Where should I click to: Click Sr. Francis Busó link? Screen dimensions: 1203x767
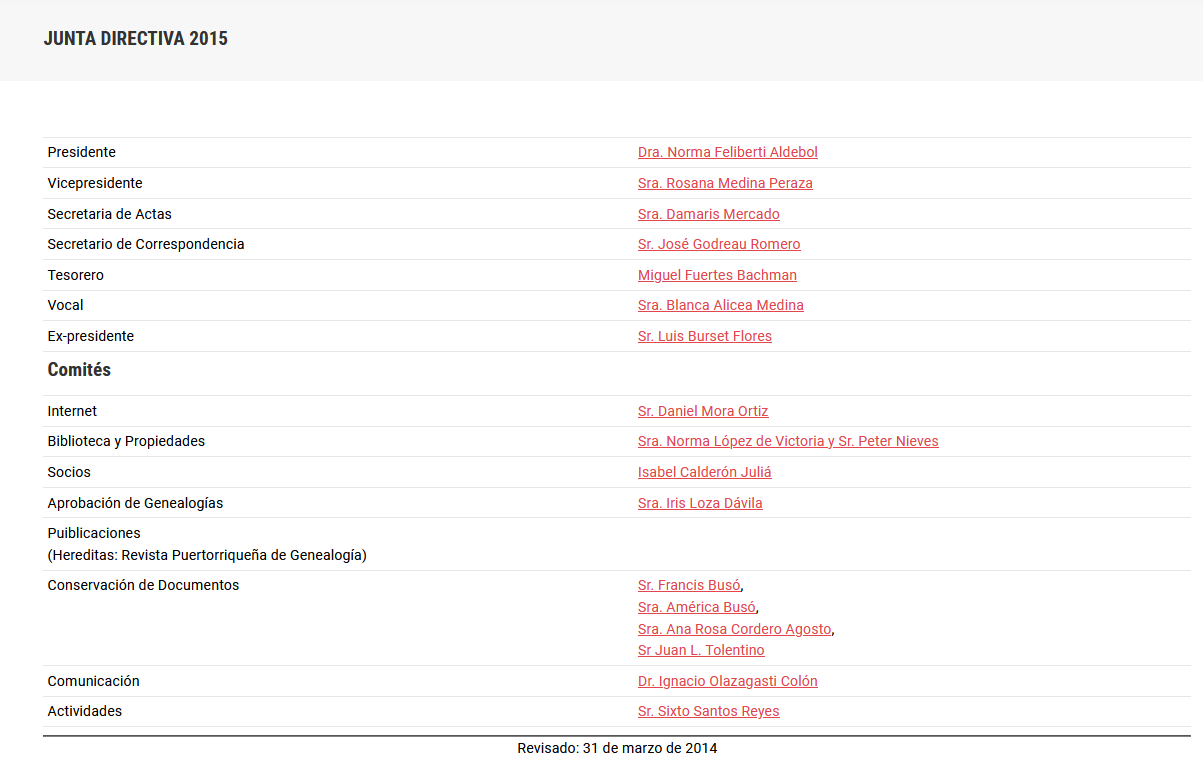[689, 585]
